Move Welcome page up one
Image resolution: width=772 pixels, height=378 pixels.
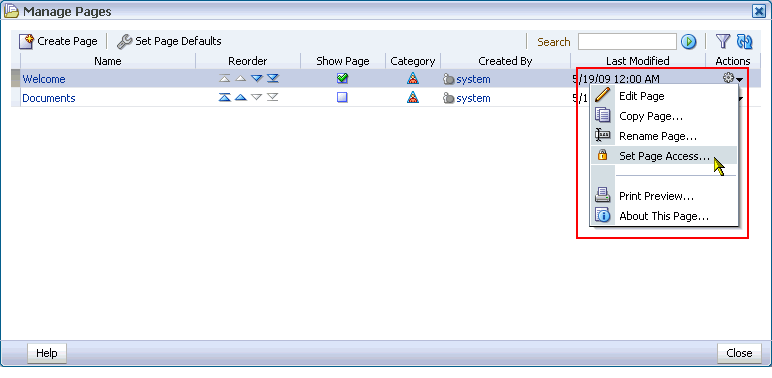(x=240, y=78)
